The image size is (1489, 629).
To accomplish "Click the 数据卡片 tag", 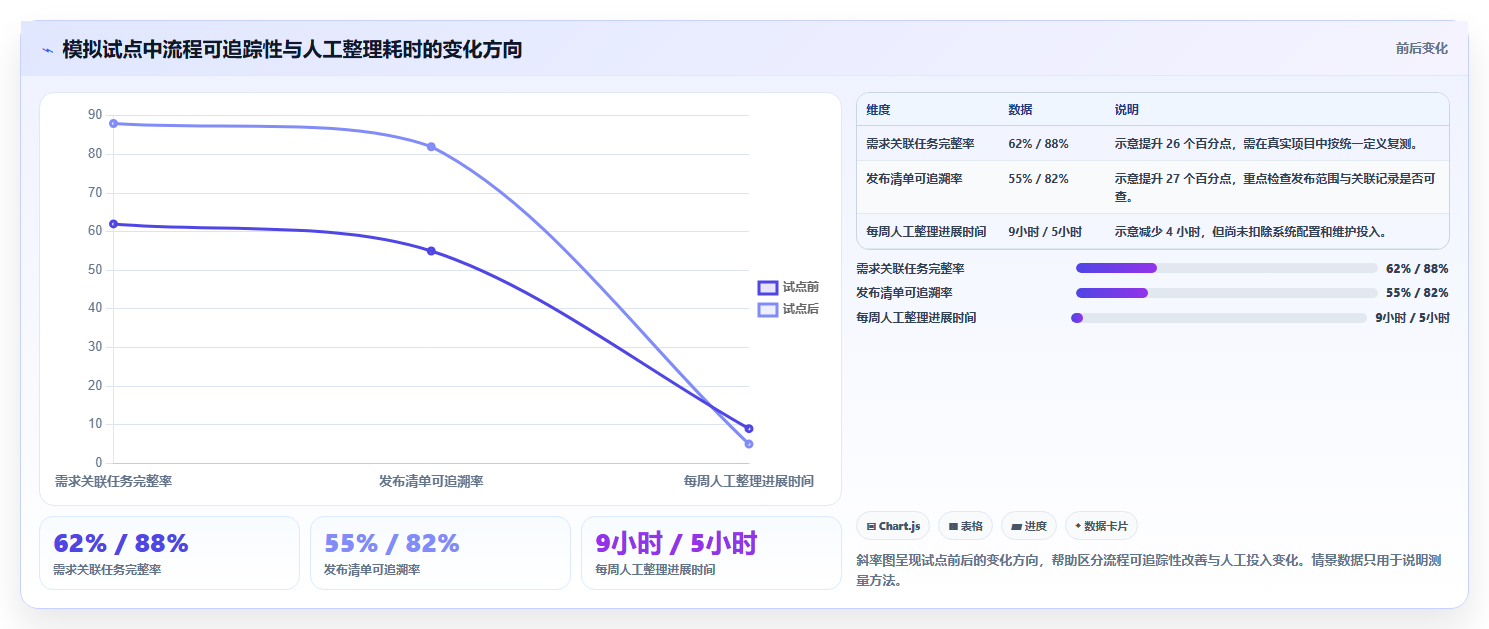I will pyautogui.click(x=1101, y=526).
